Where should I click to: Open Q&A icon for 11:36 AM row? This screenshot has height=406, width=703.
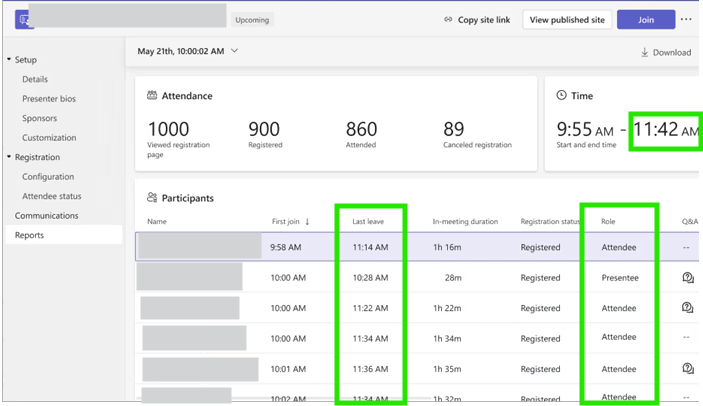coord(688,368)
